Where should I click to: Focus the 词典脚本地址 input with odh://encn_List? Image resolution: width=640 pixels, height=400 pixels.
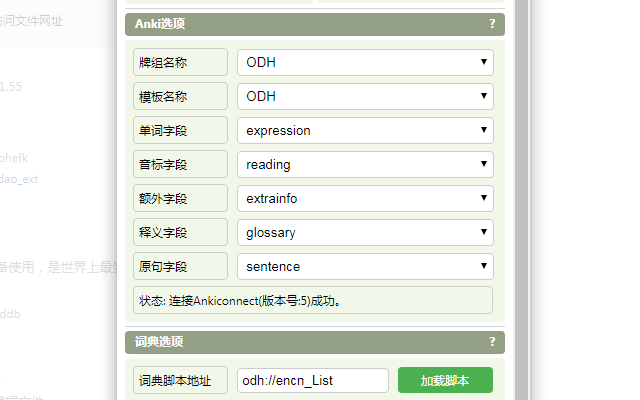coord(313,380)
